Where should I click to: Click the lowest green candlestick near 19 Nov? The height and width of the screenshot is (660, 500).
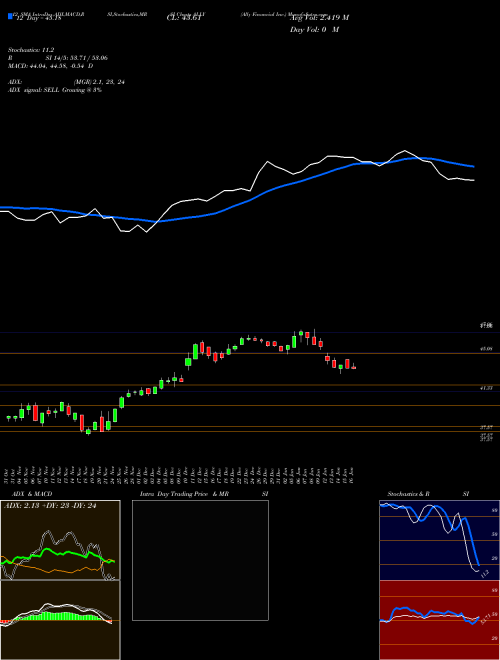tap(88, 431)
